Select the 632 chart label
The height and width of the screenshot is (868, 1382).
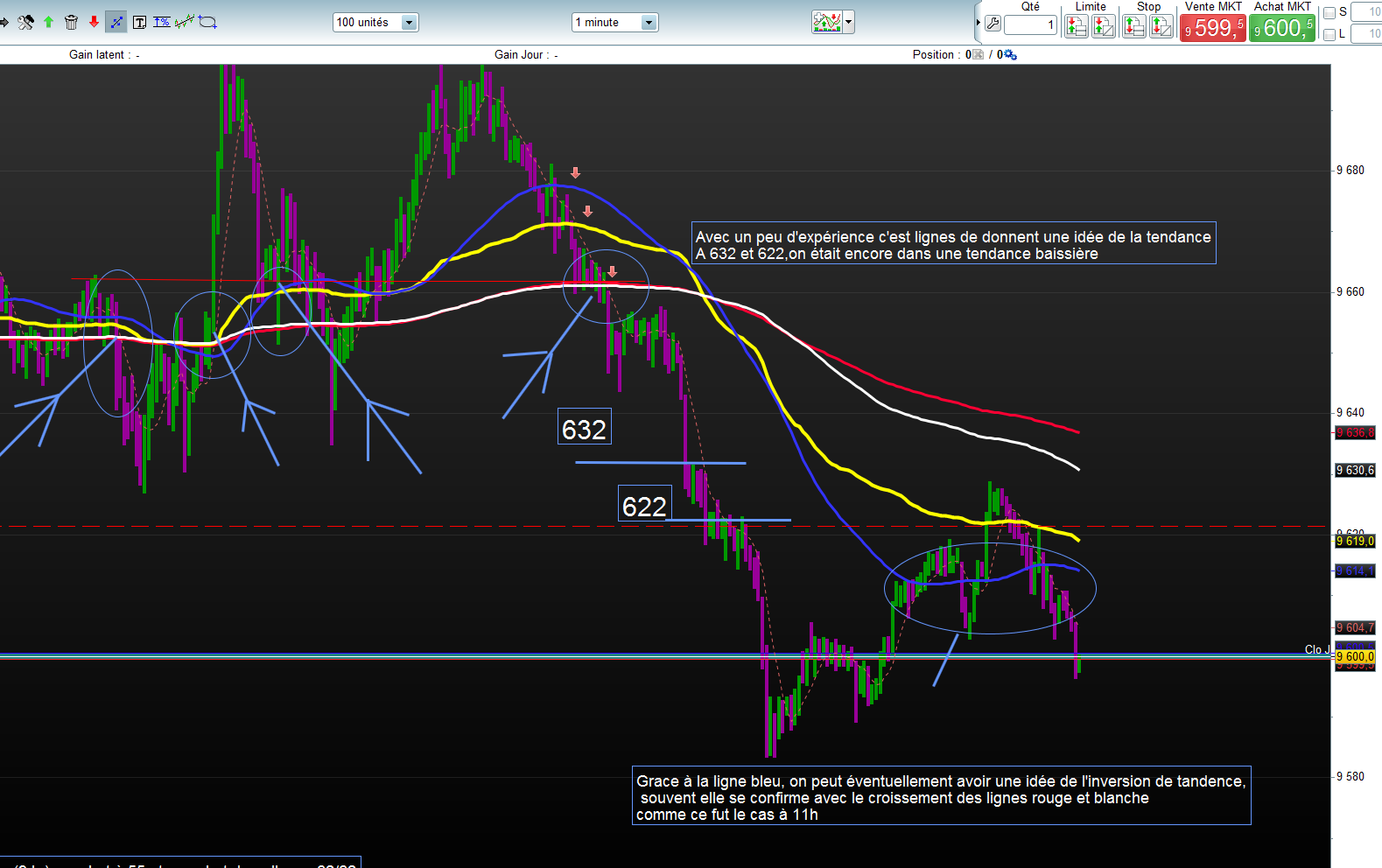tap(585, 427)
